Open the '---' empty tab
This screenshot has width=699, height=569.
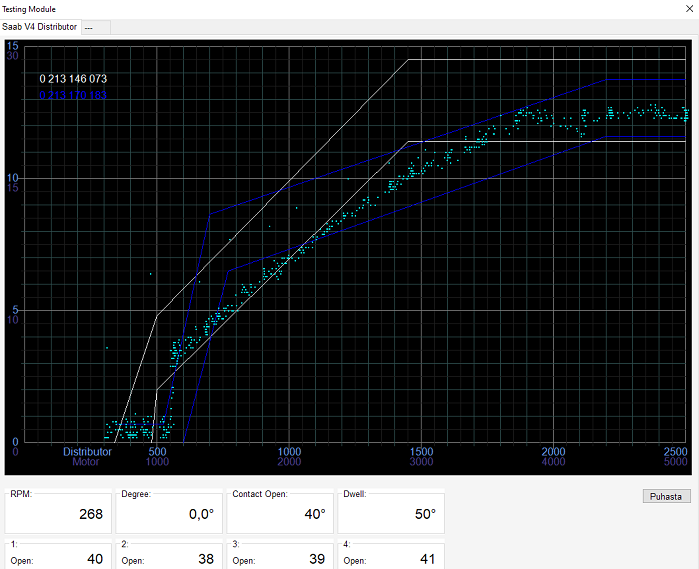pos(96,27)
